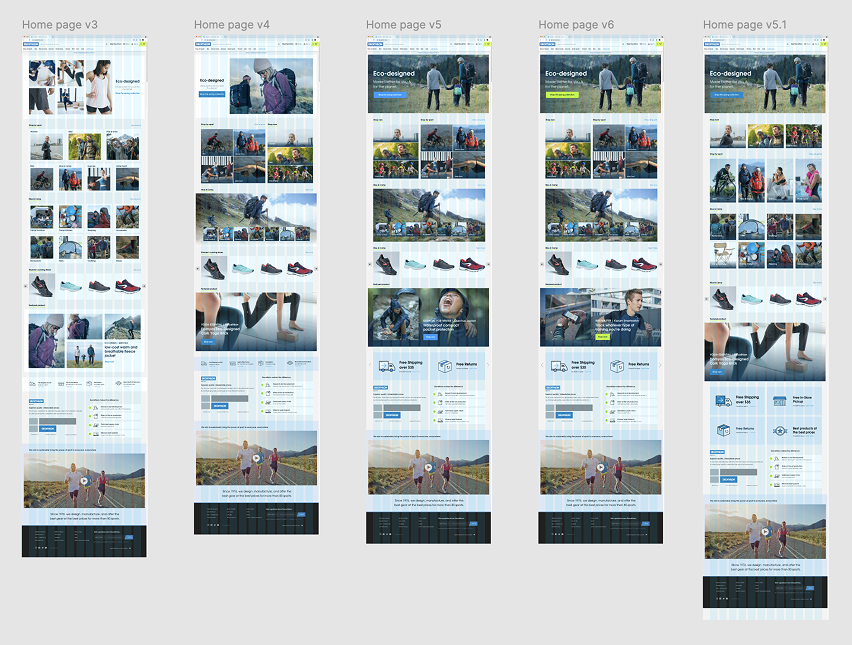Click the teal running shoe in Home page v3
The height and width of the screenshot is (645, 852).
70,285
